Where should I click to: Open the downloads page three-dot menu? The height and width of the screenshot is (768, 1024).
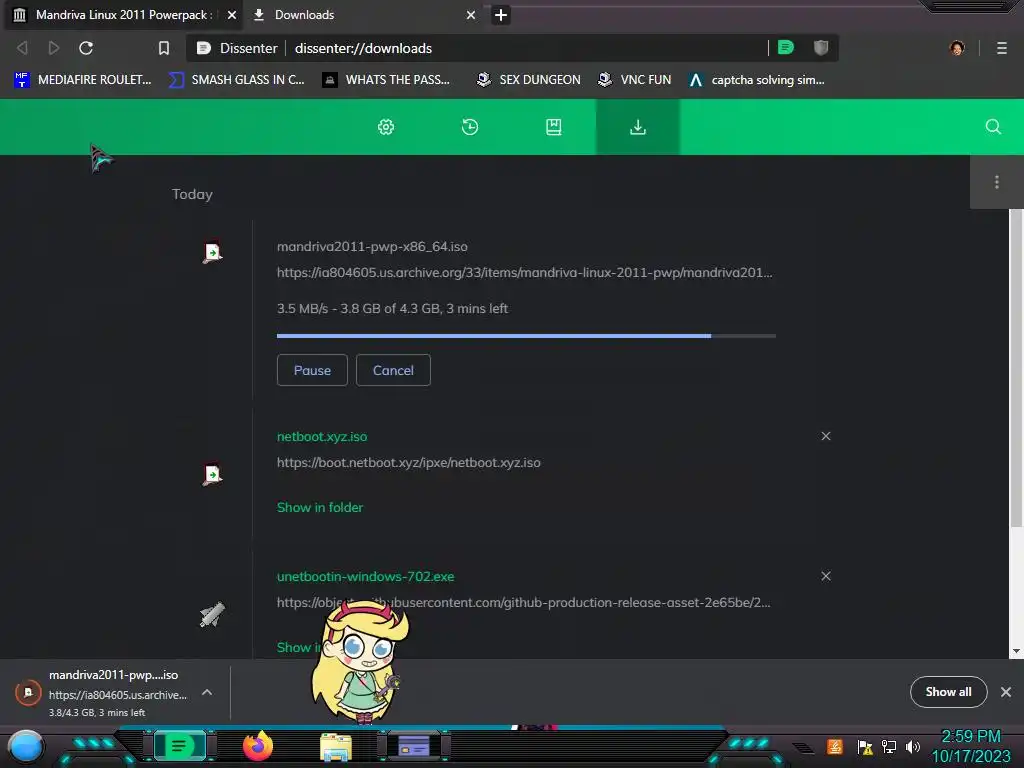click(x=997, y=182)
